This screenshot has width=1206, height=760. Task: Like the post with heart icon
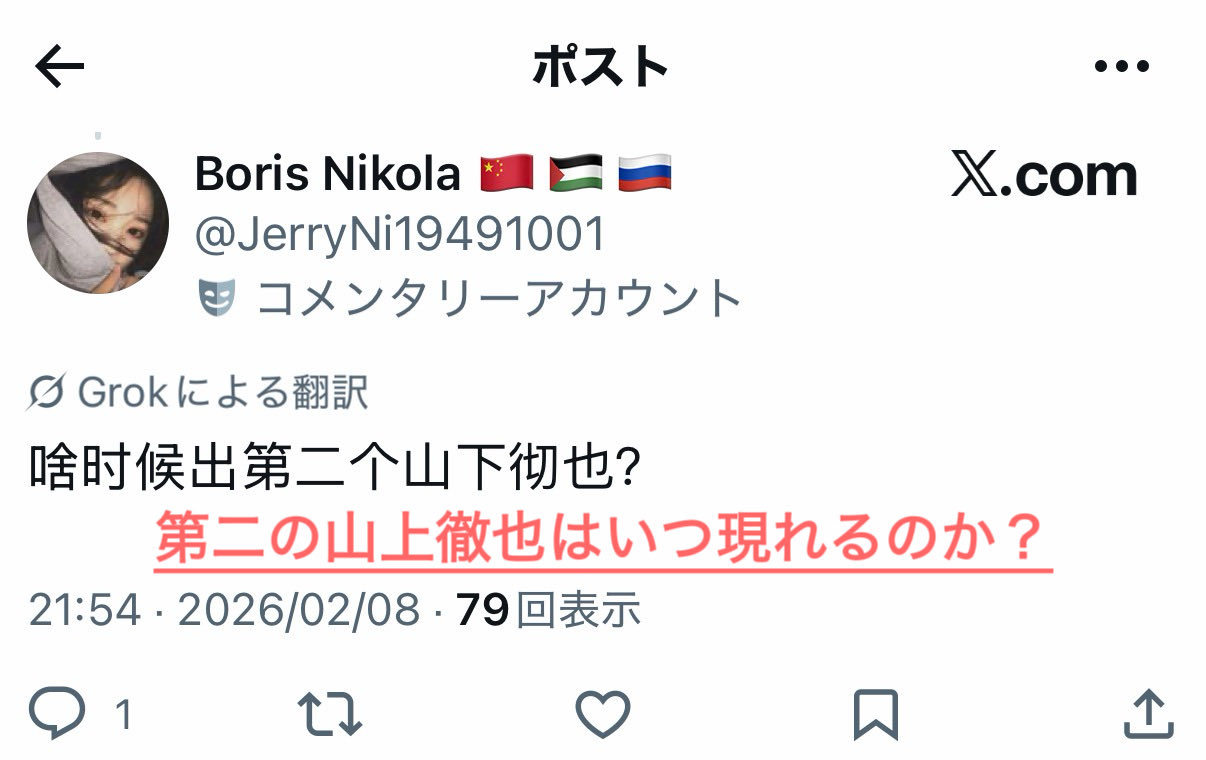tap(603, 714)
